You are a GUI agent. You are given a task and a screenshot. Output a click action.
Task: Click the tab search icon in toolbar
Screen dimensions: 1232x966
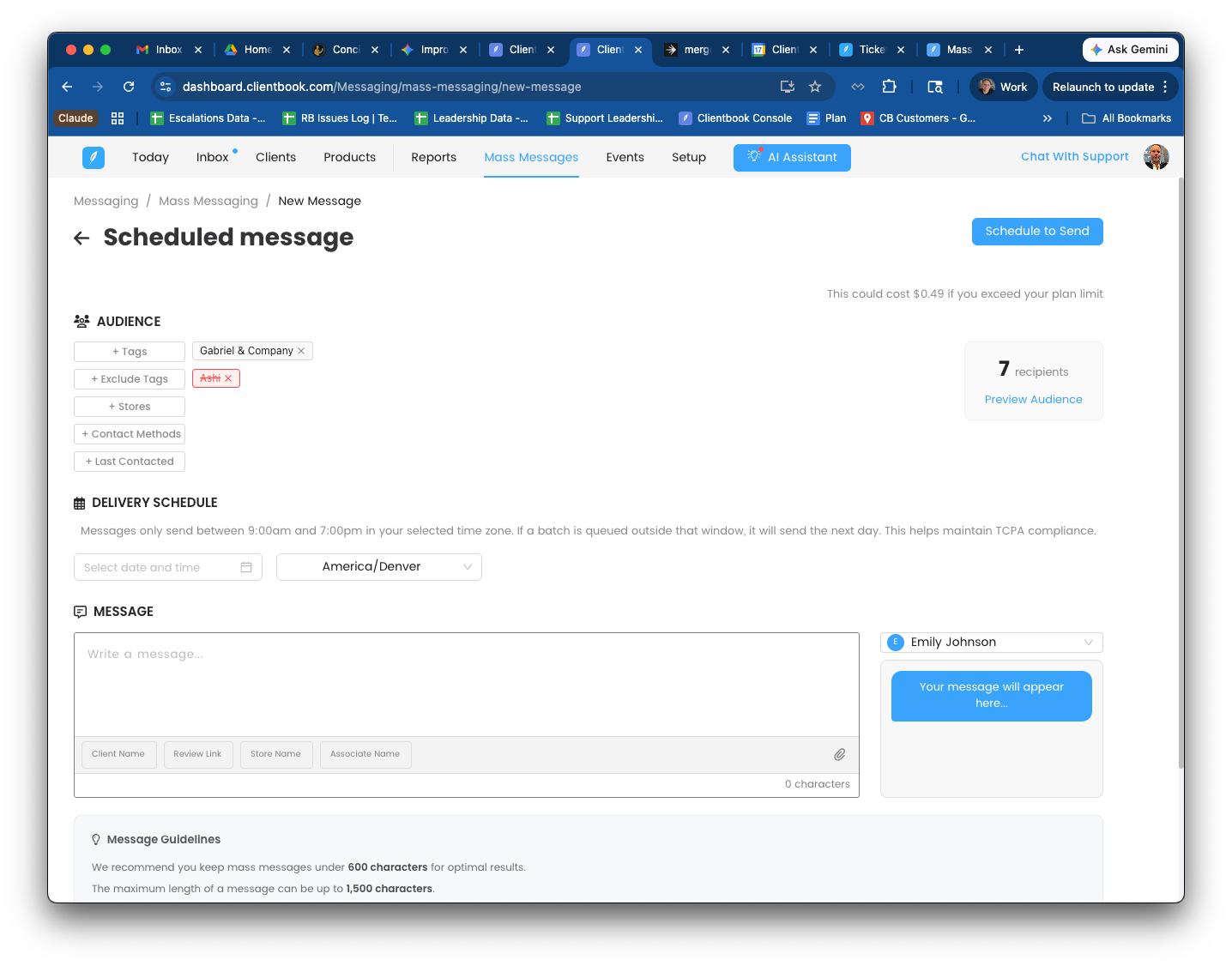(x=935, y=87)
